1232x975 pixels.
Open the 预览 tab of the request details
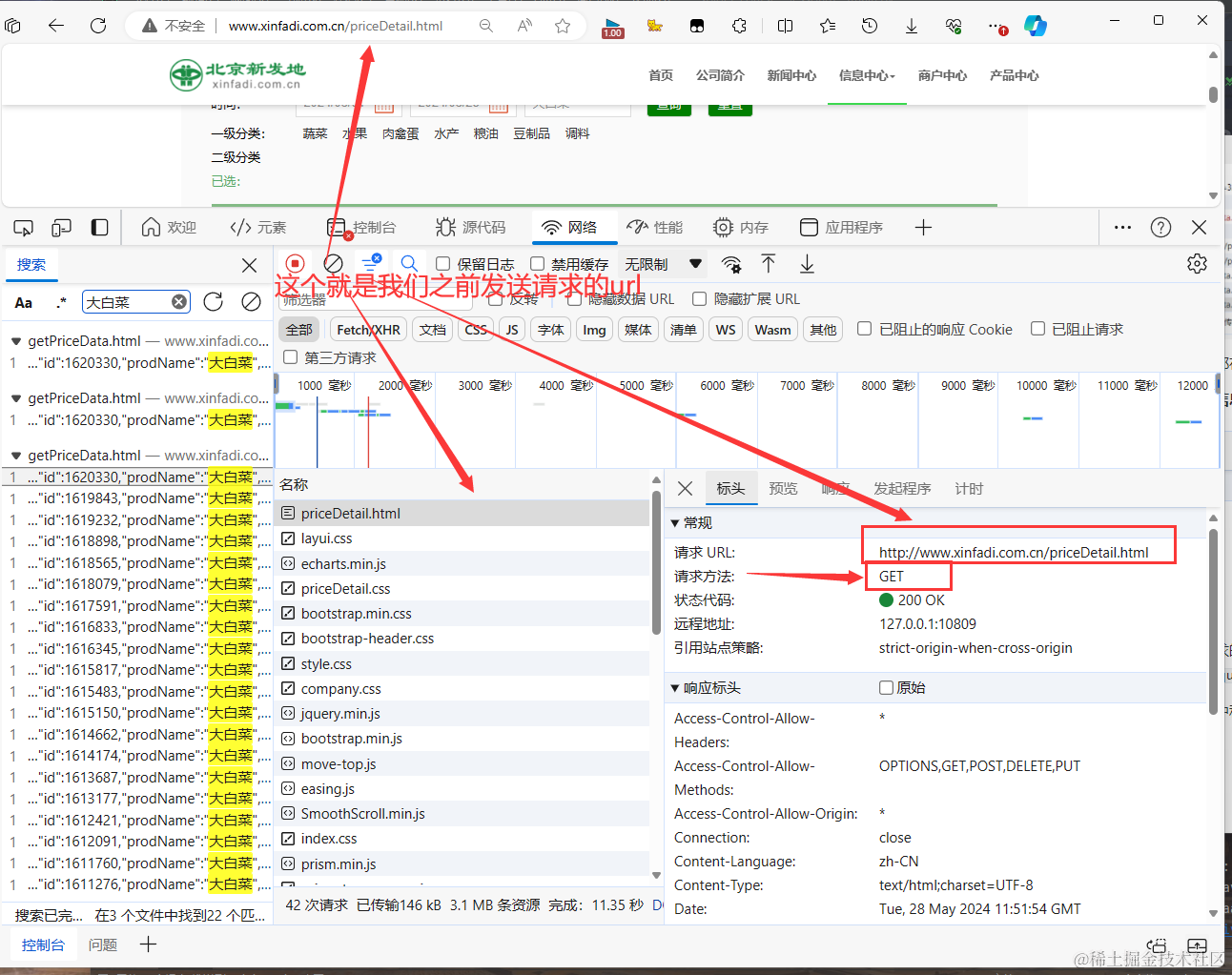[783, 488]
